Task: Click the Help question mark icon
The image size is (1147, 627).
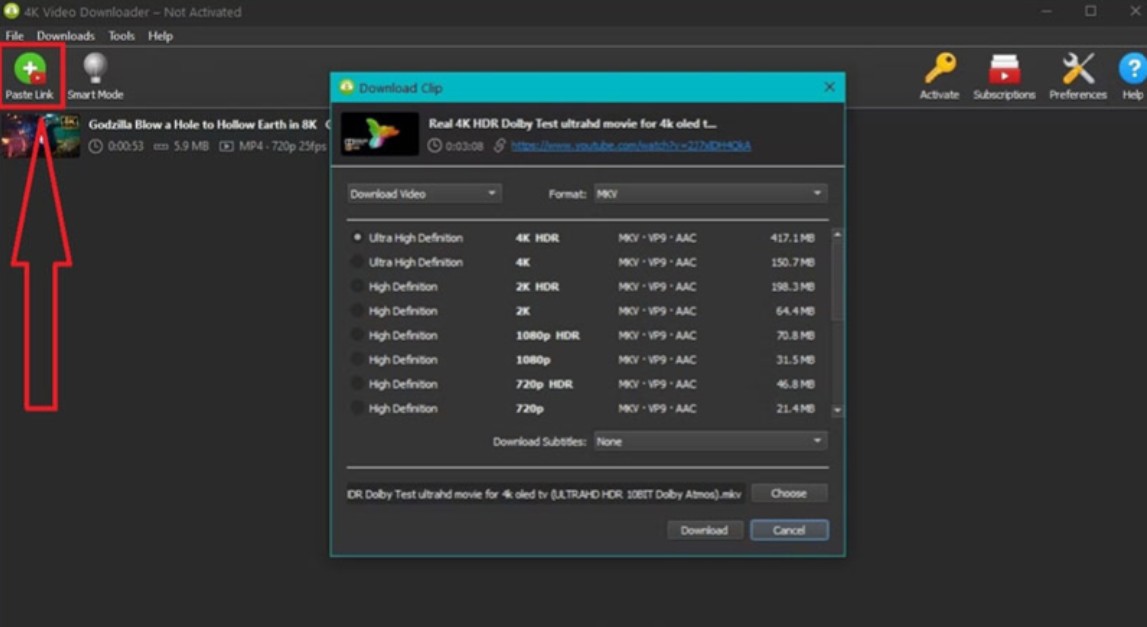Action: click(x=1132, y=69)
